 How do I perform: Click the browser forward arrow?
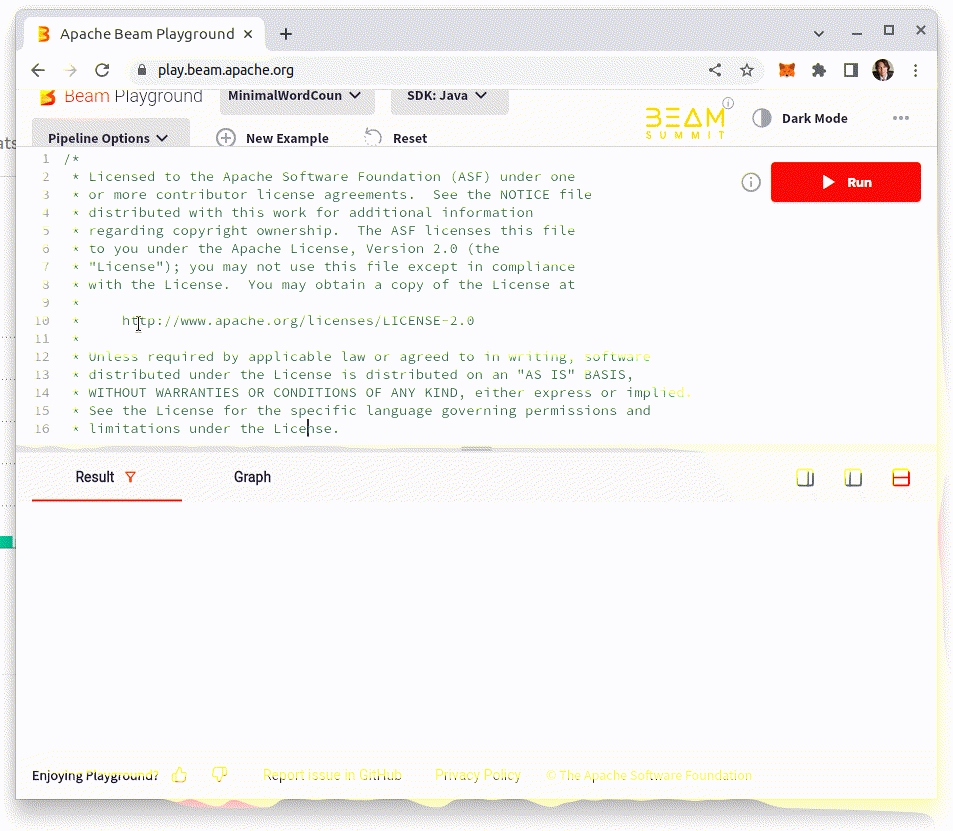pos(71,71)
